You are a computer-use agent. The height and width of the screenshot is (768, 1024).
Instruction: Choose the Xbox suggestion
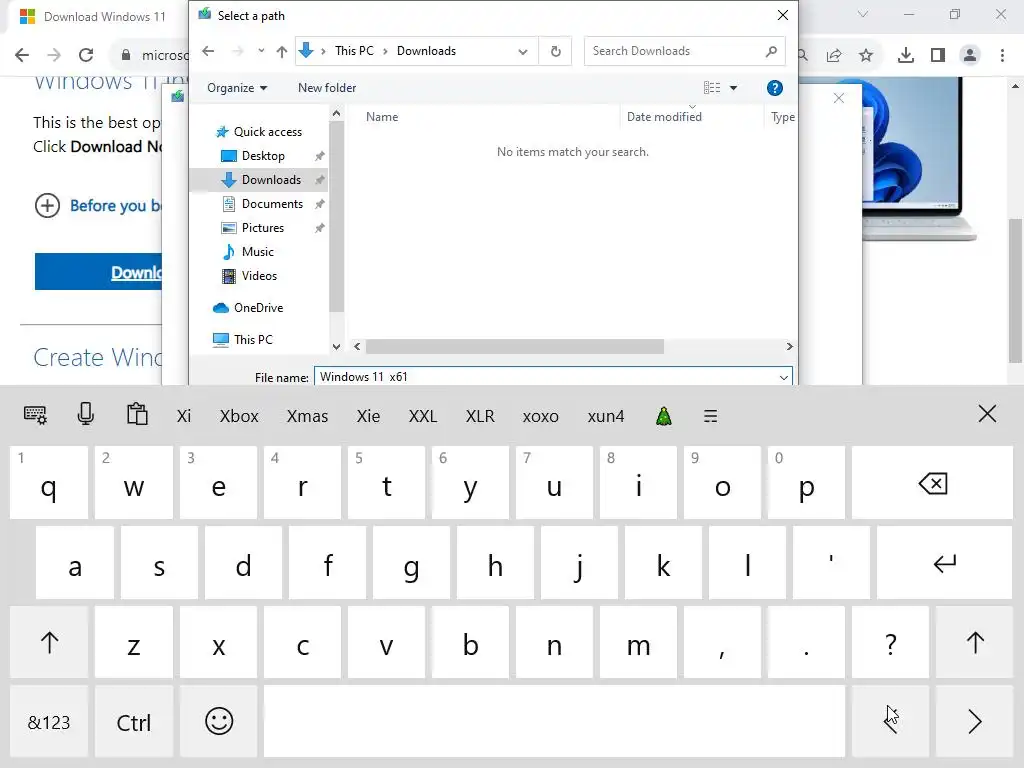239,416
